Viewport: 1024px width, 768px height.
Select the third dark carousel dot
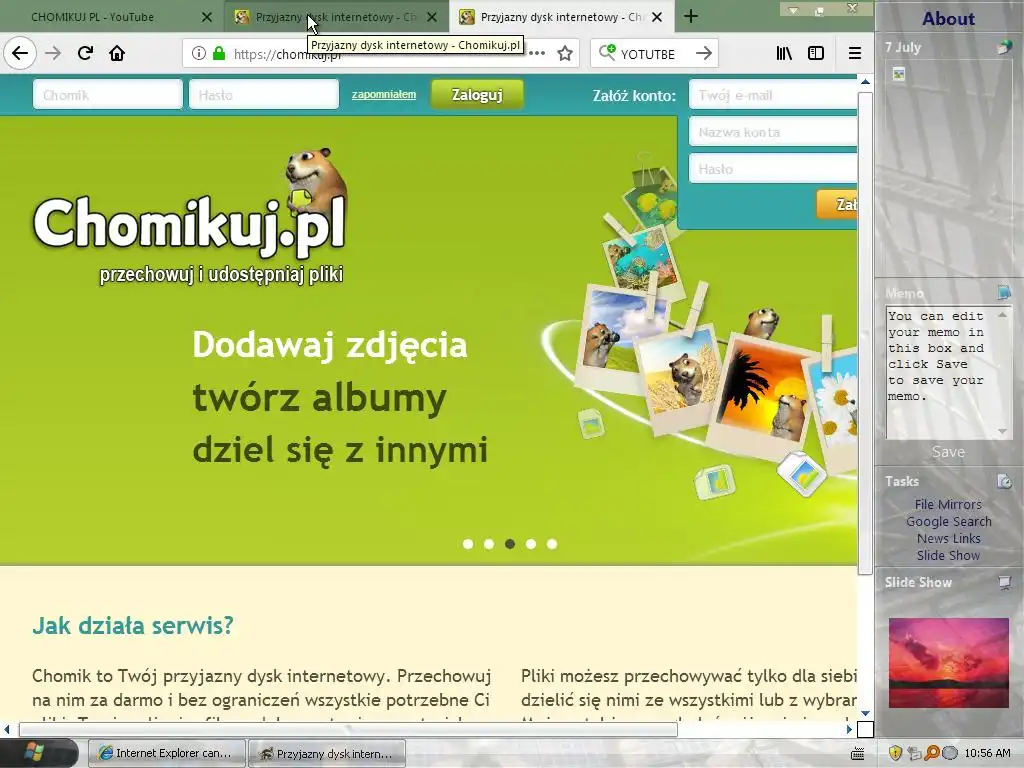[x=510, y=544]
